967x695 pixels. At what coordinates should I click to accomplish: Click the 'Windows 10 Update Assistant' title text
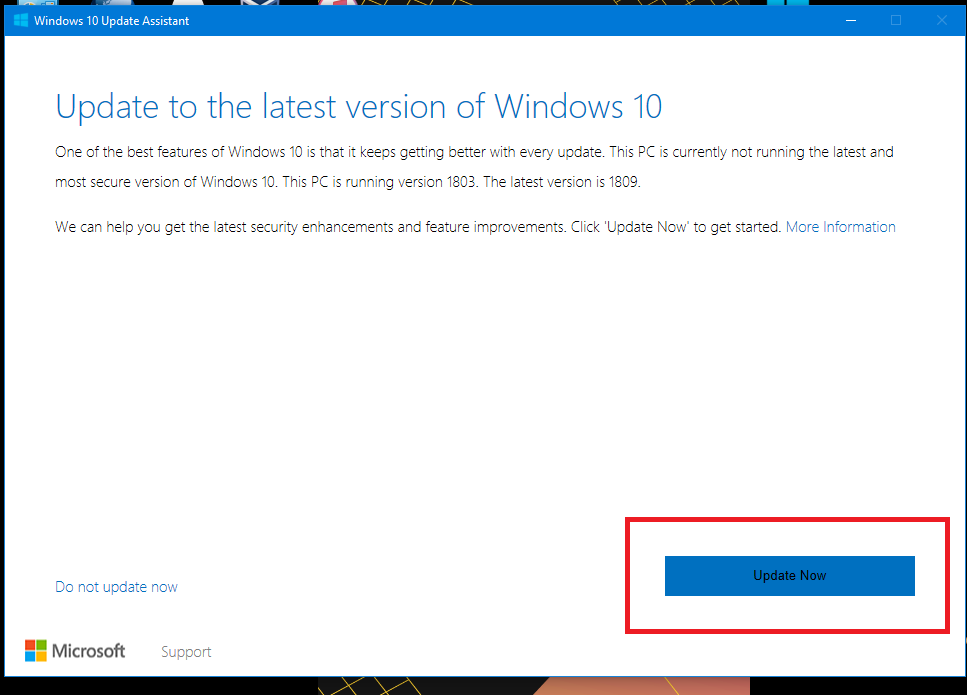click(x=112, y=20)
